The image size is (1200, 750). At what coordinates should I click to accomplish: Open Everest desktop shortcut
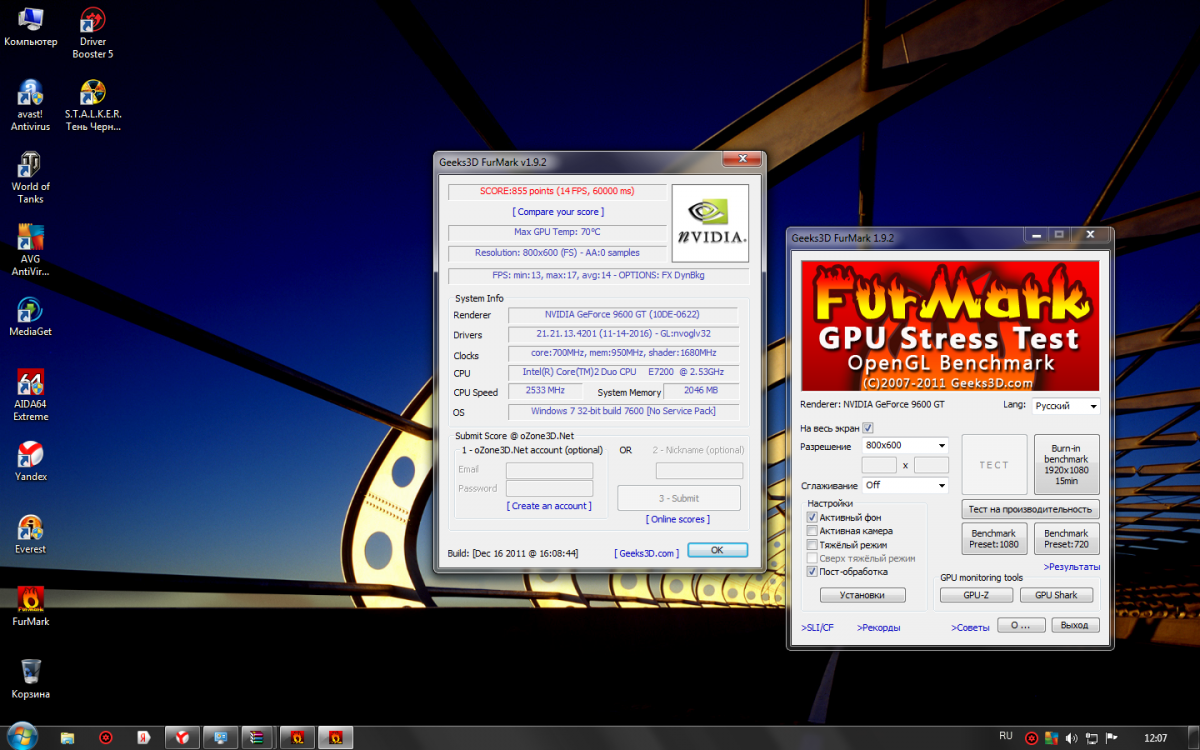pos(30,528)
